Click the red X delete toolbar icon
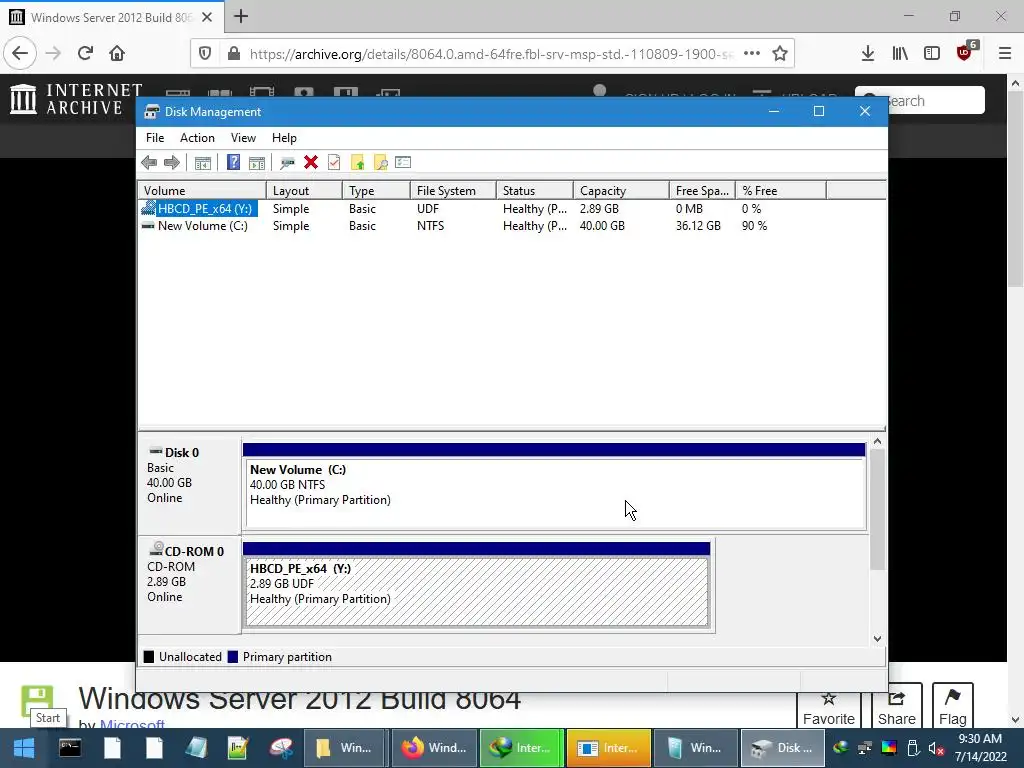The width and height of the screenshot is (1024, 768). point(311,162)
